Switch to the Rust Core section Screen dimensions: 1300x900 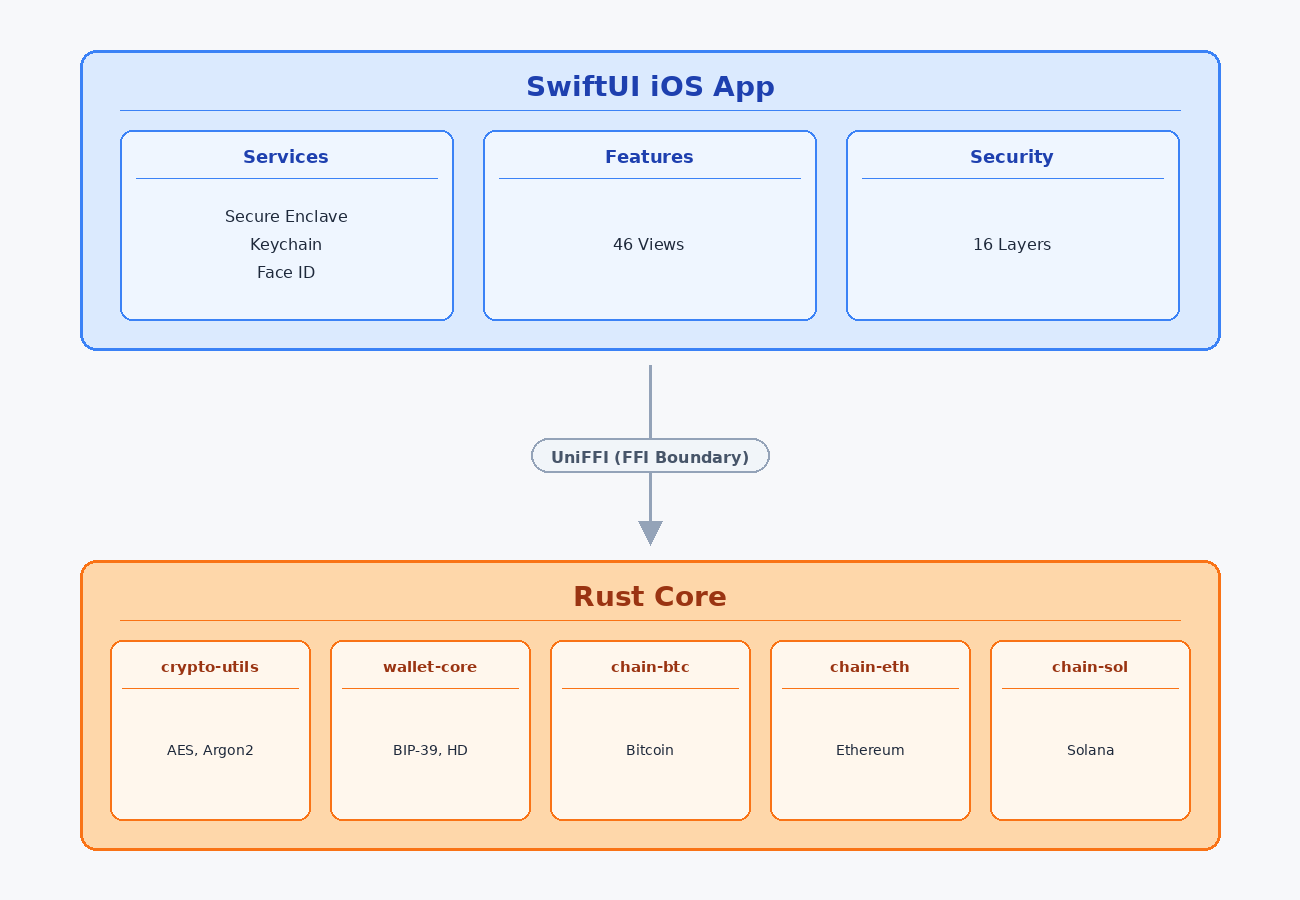click(x=650, y=596)
